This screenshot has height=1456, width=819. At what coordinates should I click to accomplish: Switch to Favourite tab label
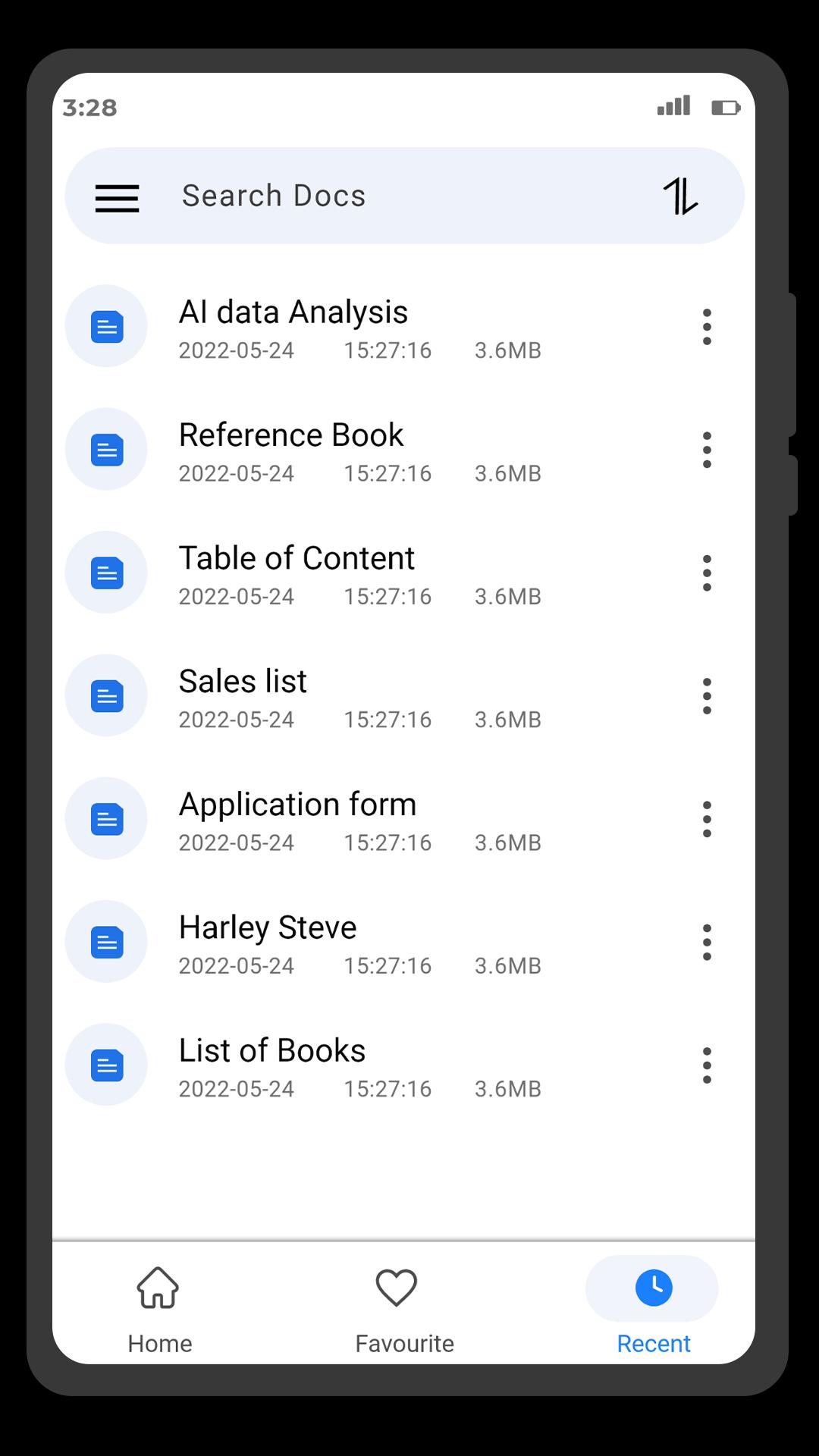(x=405, y=1344)
